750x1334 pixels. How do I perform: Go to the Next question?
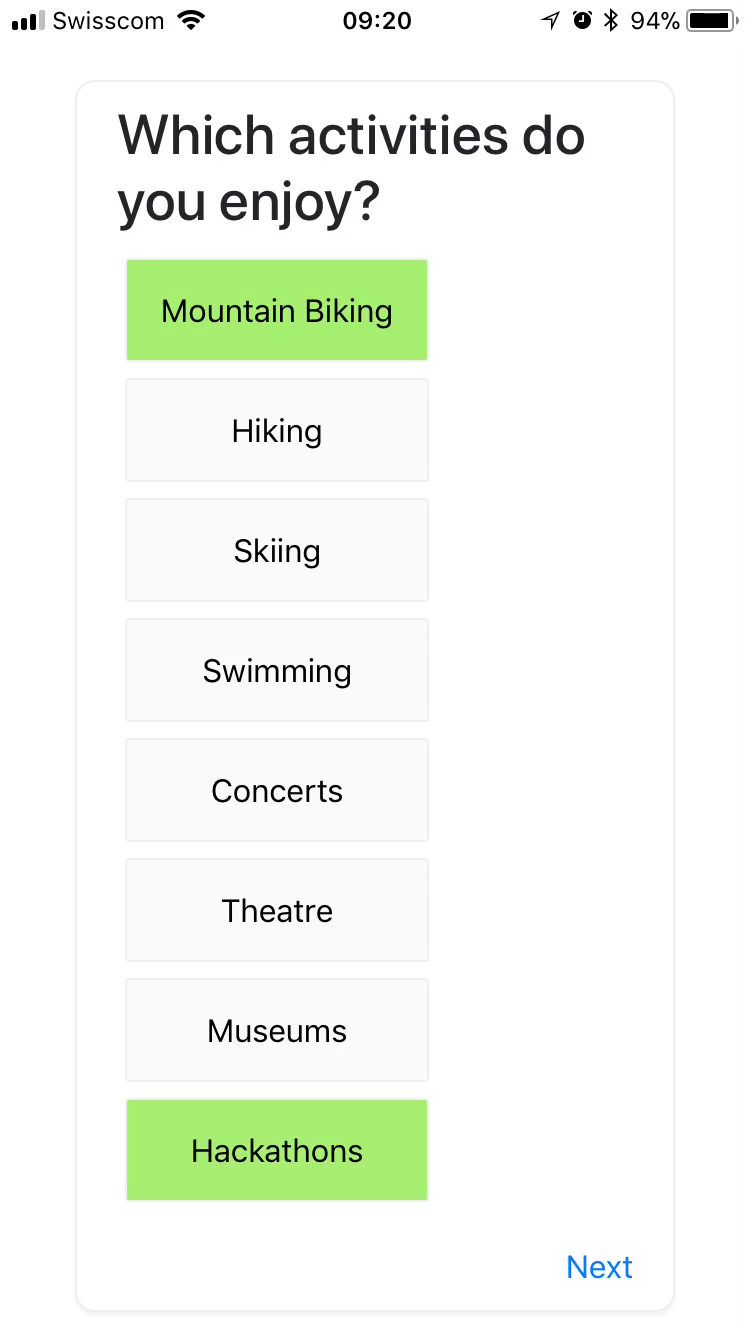coord(599,1267)
